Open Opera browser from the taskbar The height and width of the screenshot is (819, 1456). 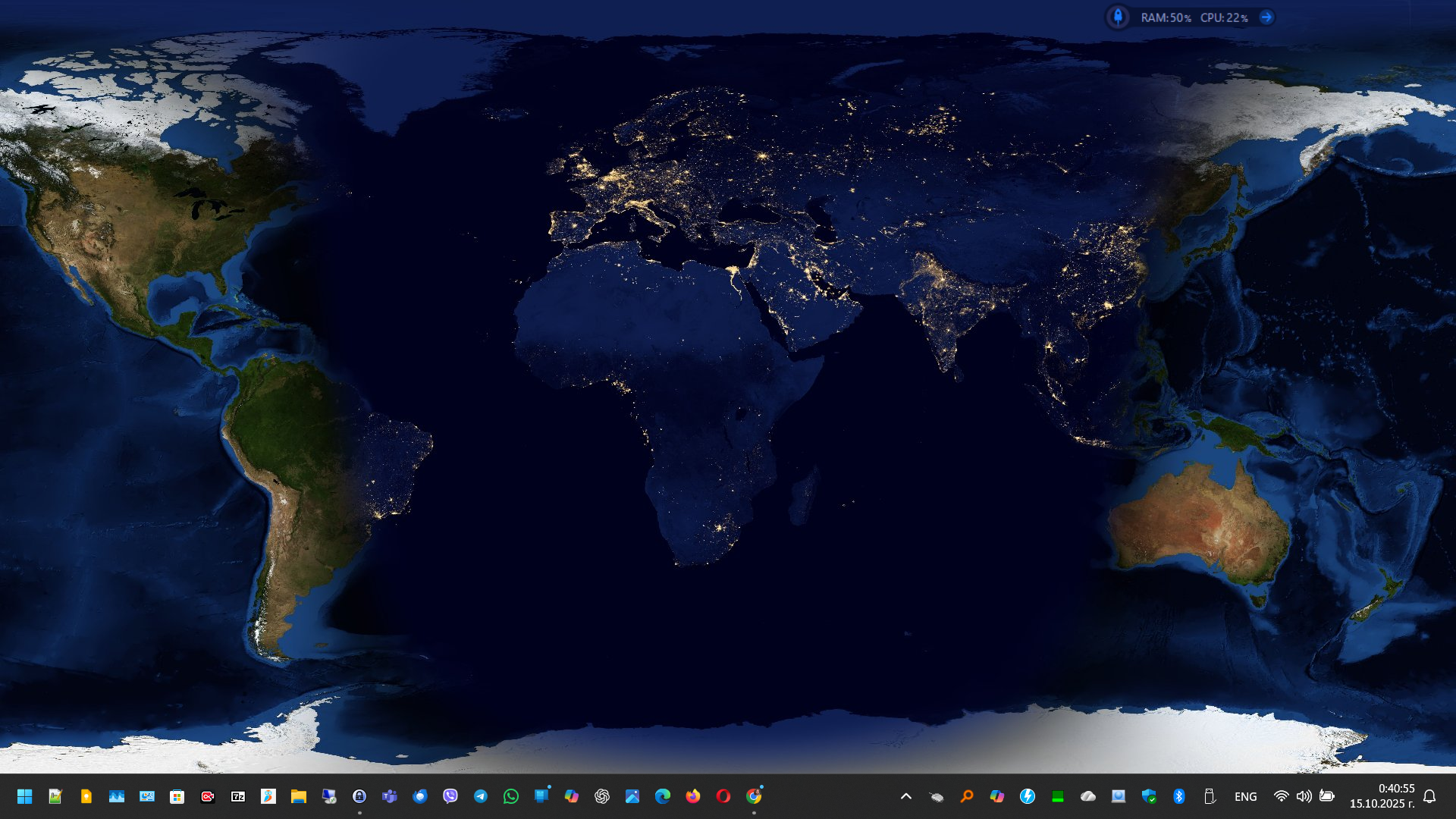point(723,796)
